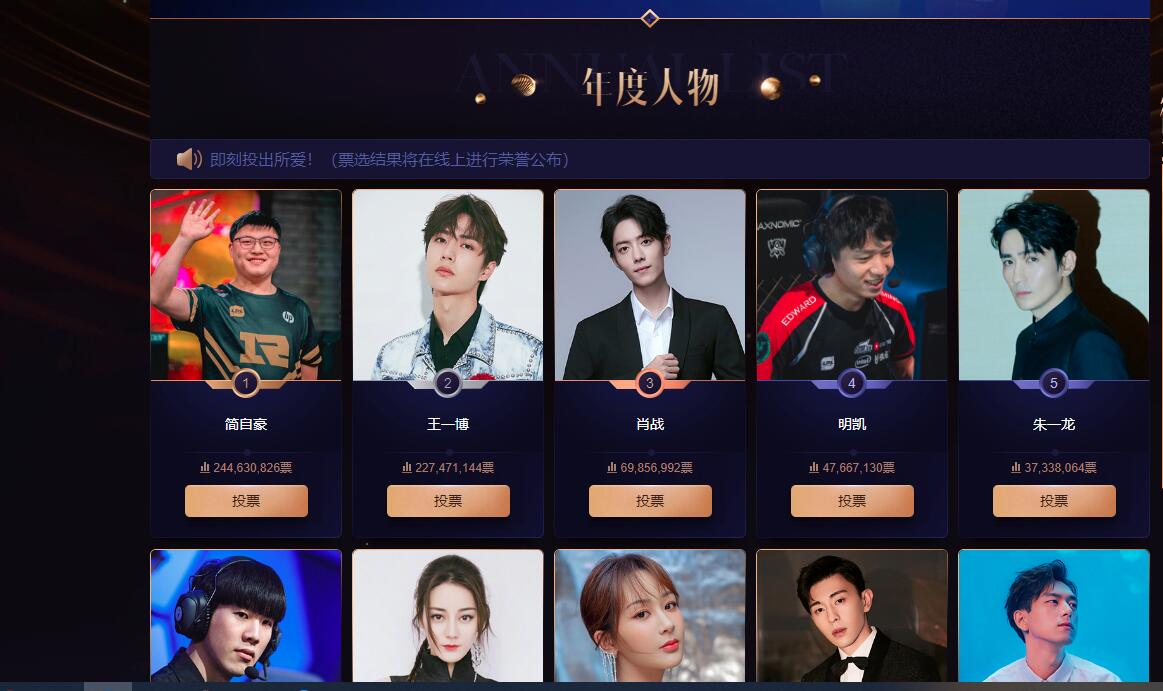
Task: Cast a vote for 肖战
Action: click(650, 501)
